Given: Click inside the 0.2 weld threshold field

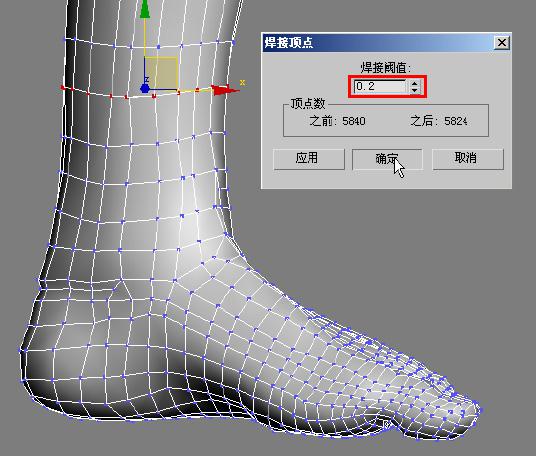Looking at the screenshot, I should tap(380, 86).
